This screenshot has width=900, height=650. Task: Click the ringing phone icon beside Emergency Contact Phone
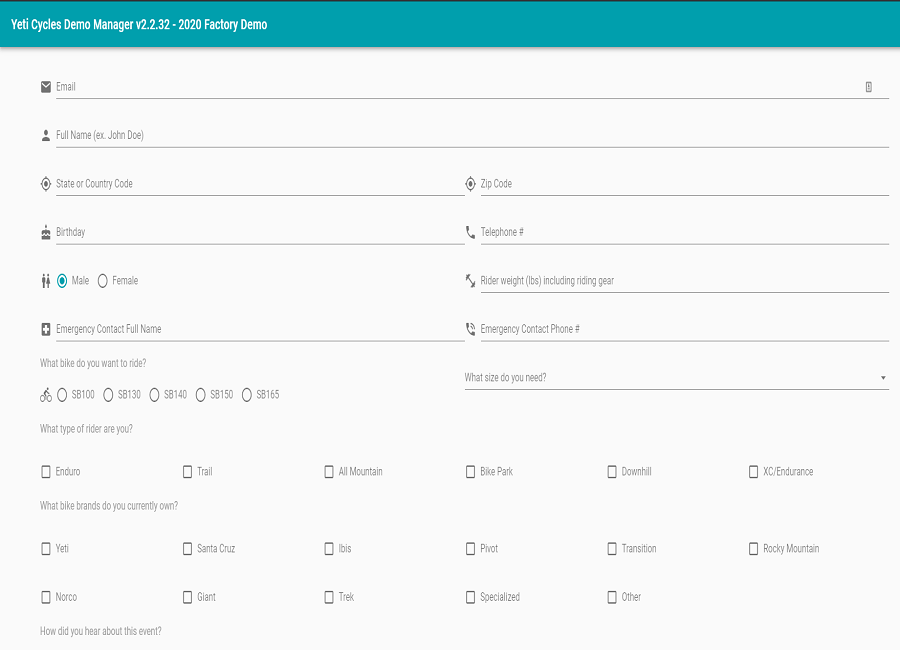(x=470, y=329)
